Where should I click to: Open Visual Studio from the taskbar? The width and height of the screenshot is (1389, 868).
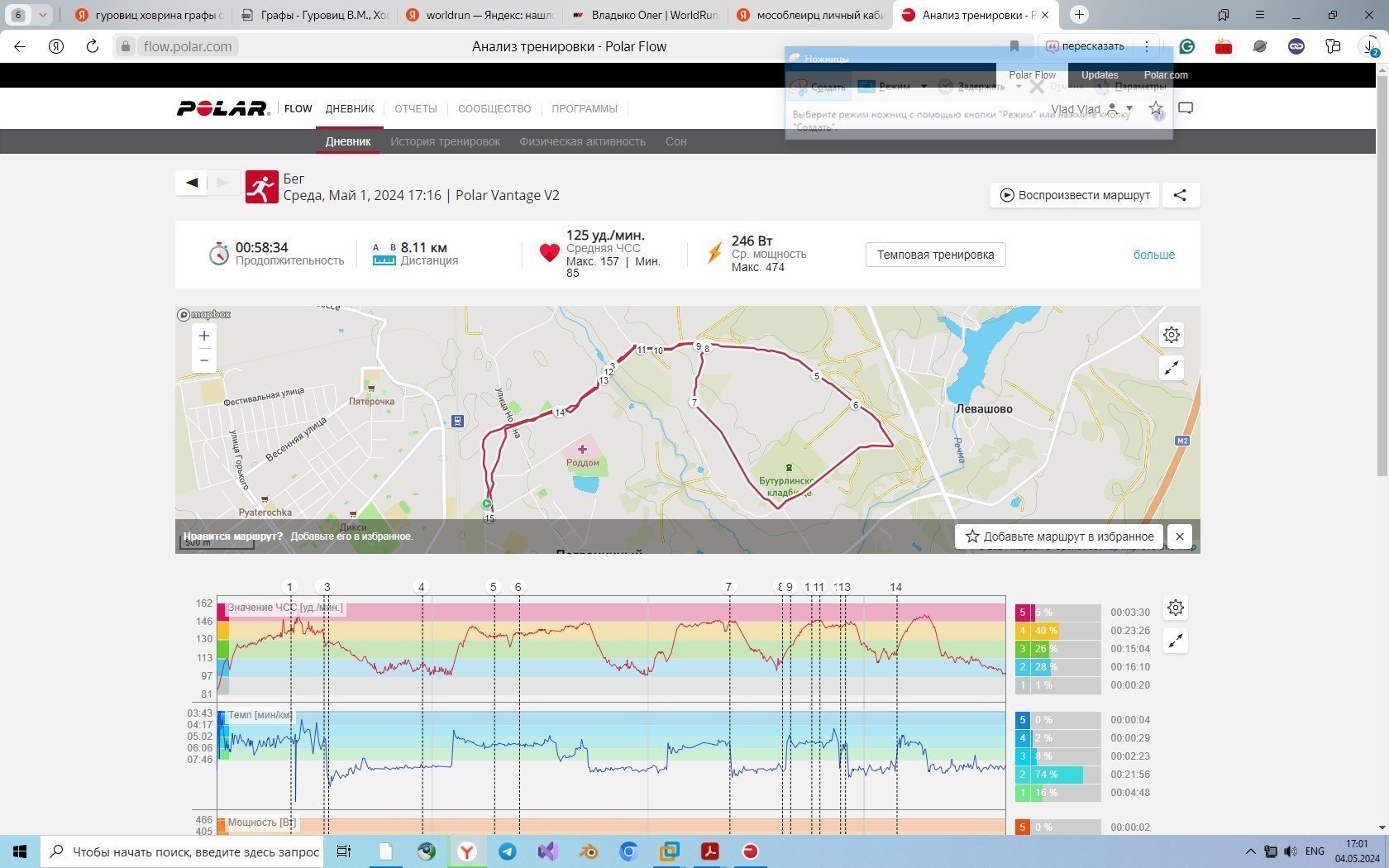point(548,851)
